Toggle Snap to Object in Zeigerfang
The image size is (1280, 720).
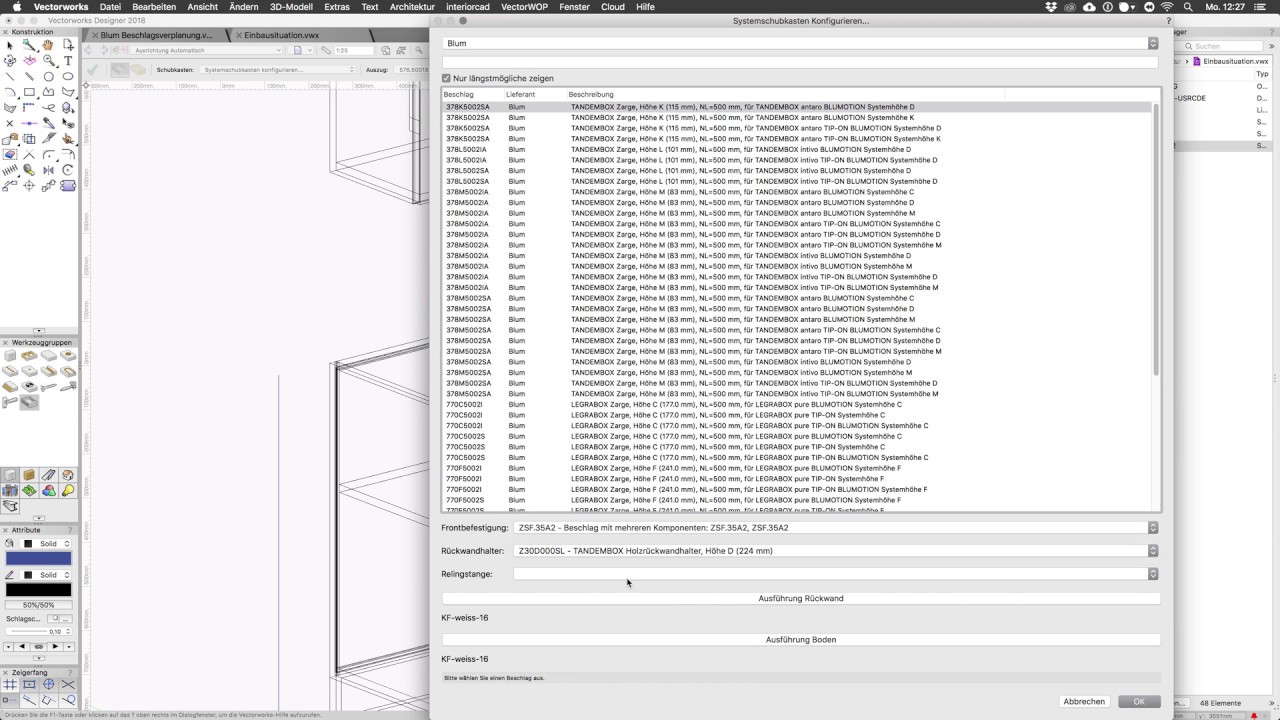coord(29,685)
